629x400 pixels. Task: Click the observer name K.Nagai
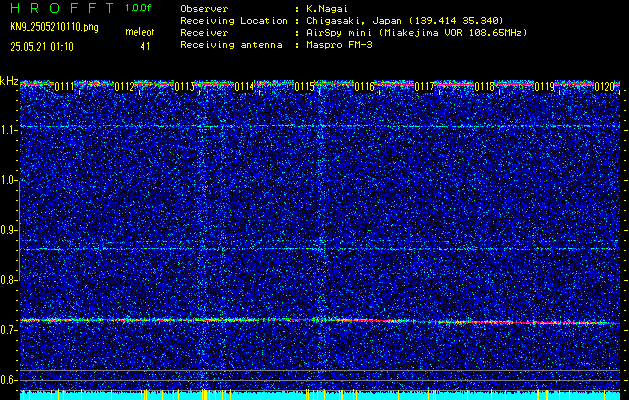327,8
